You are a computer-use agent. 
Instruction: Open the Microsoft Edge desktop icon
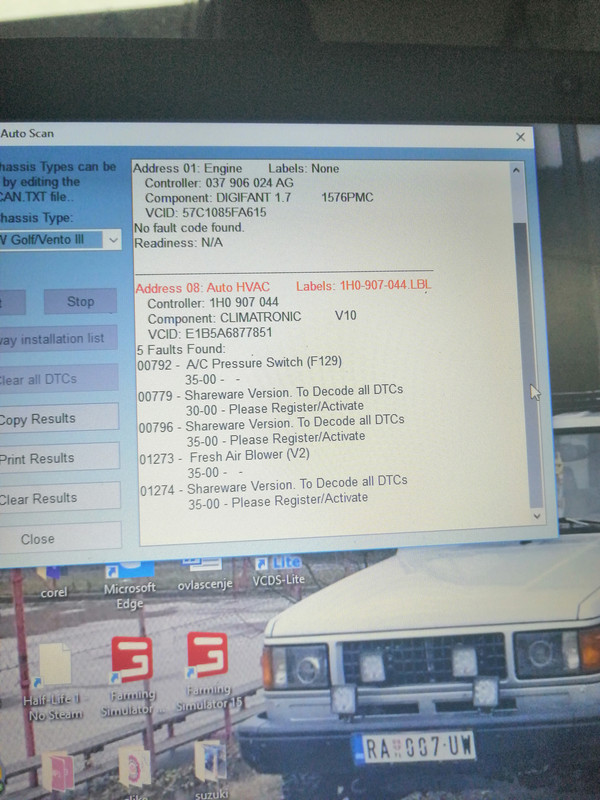[130, 584]
